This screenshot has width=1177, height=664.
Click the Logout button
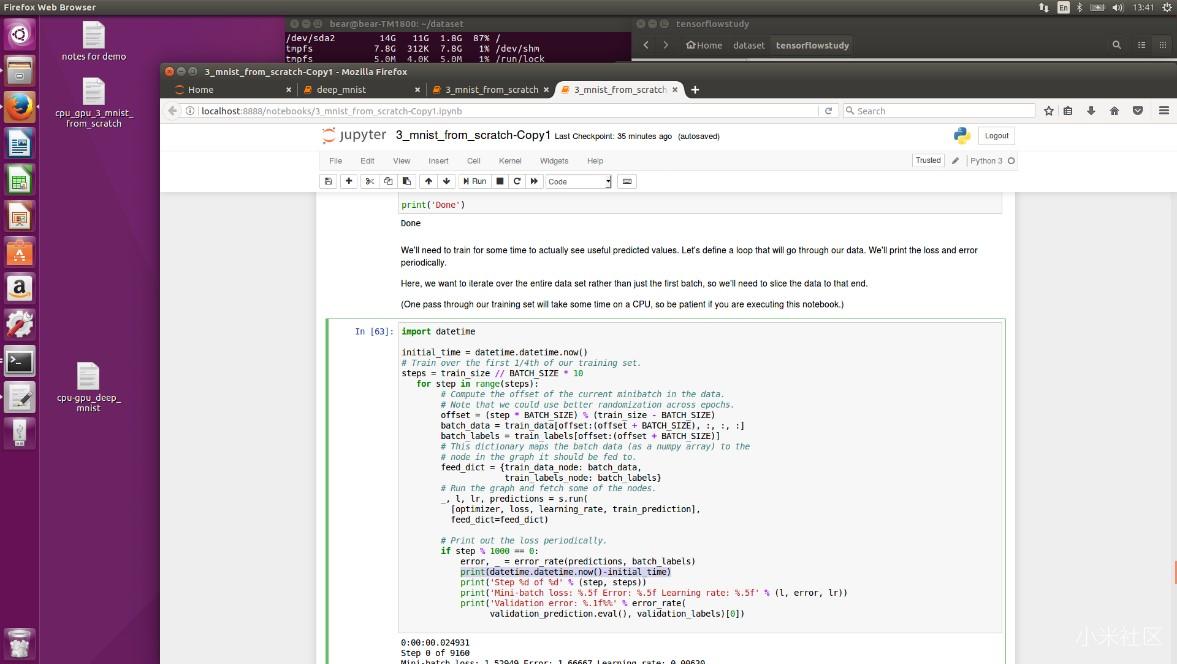pos(997,136)
